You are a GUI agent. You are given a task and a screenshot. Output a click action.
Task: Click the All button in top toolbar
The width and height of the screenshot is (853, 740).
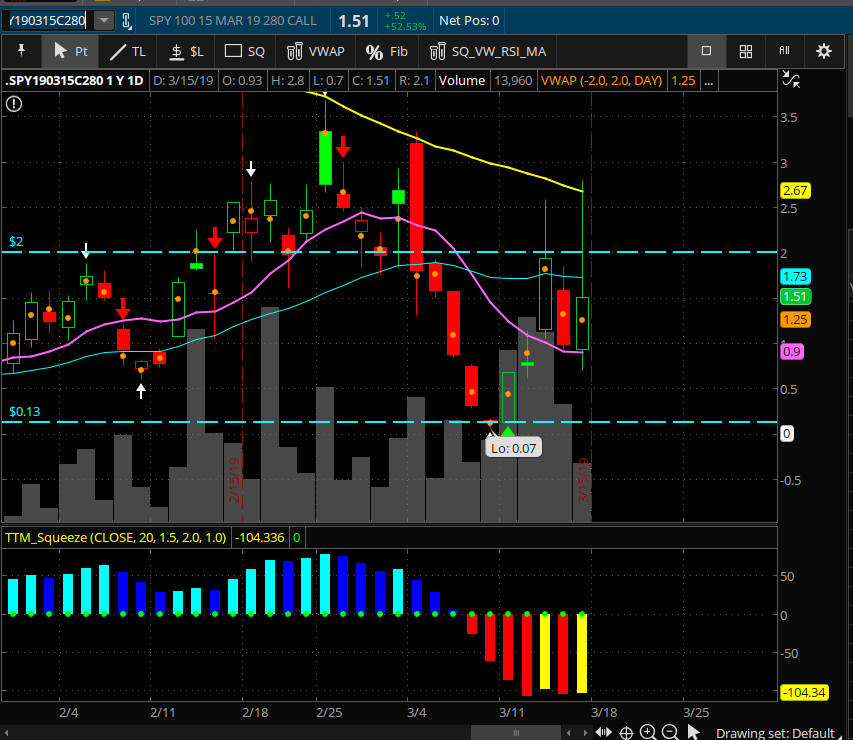point(783,51)
